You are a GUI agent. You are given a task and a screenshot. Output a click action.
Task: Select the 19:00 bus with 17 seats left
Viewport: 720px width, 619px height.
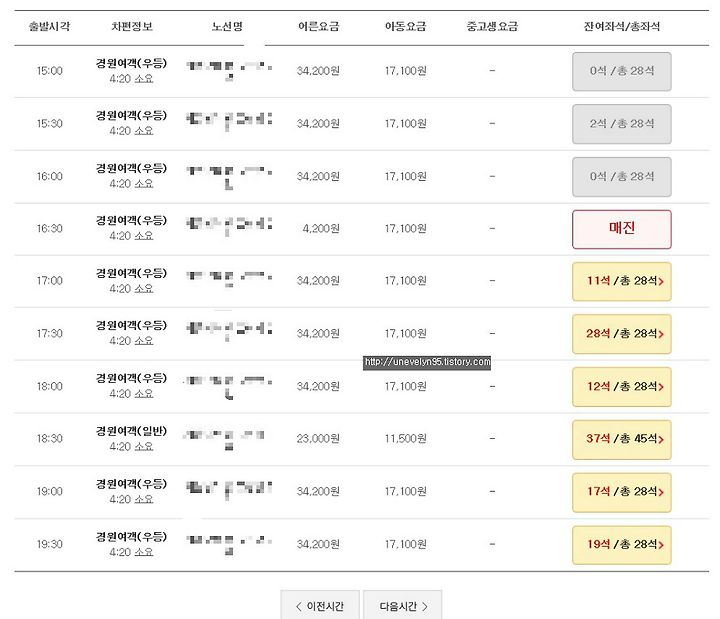point(622,492)
